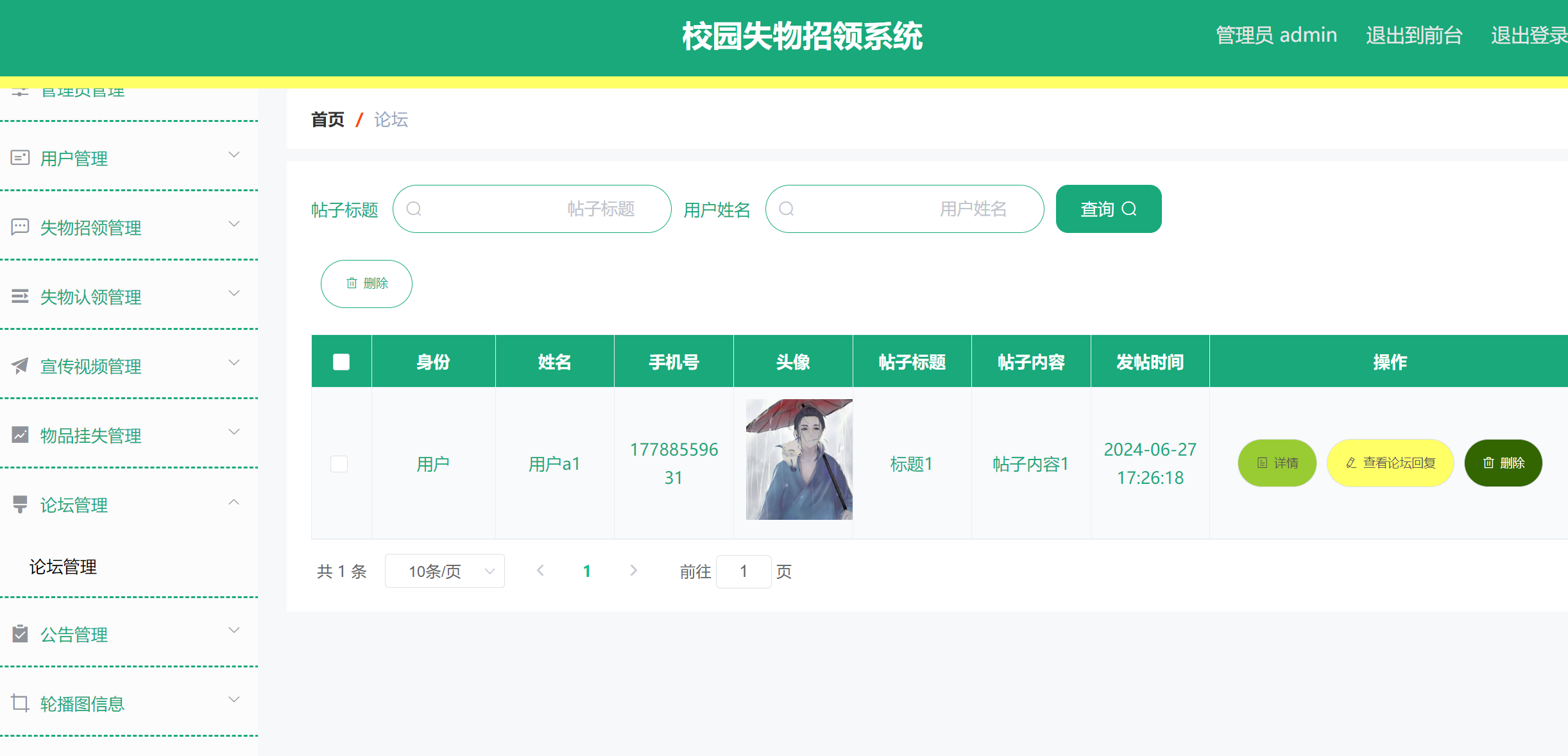Click the 失物招领管理 chat bubble icon

pos(21,227)
